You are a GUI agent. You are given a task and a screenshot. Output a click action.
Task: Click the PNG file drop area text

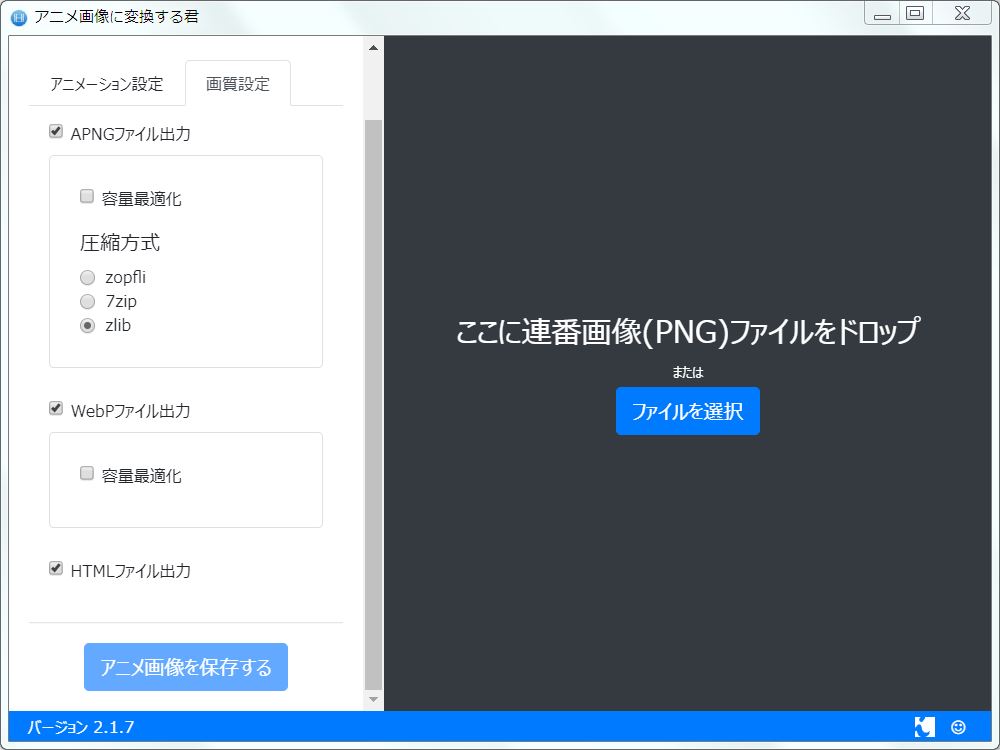pos(687,332)
